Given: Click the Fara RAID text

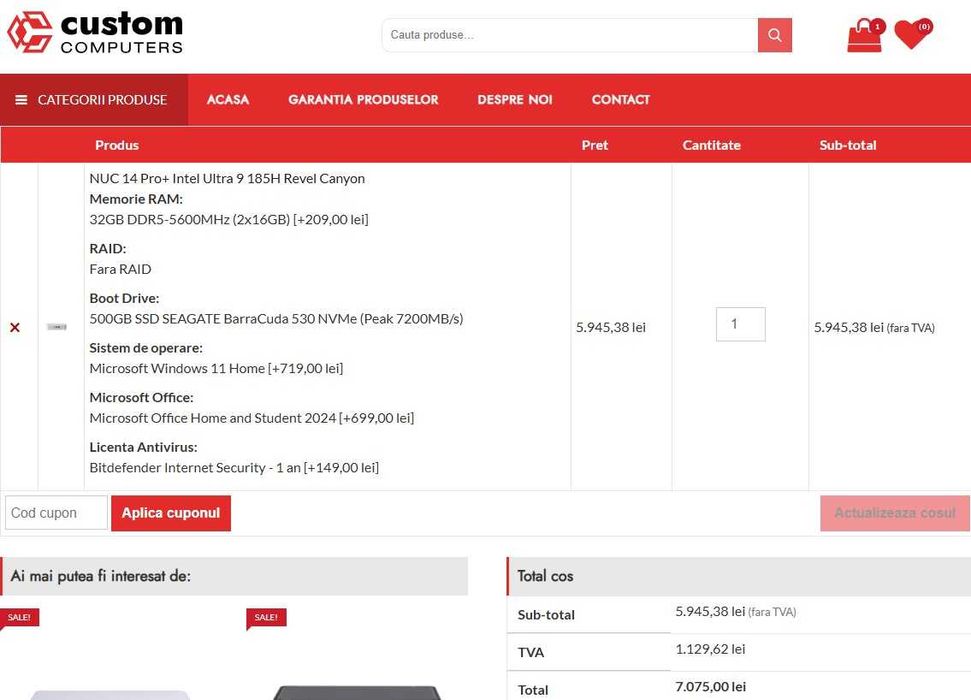Looking at the screenshot, I should (x=120, y=269).
